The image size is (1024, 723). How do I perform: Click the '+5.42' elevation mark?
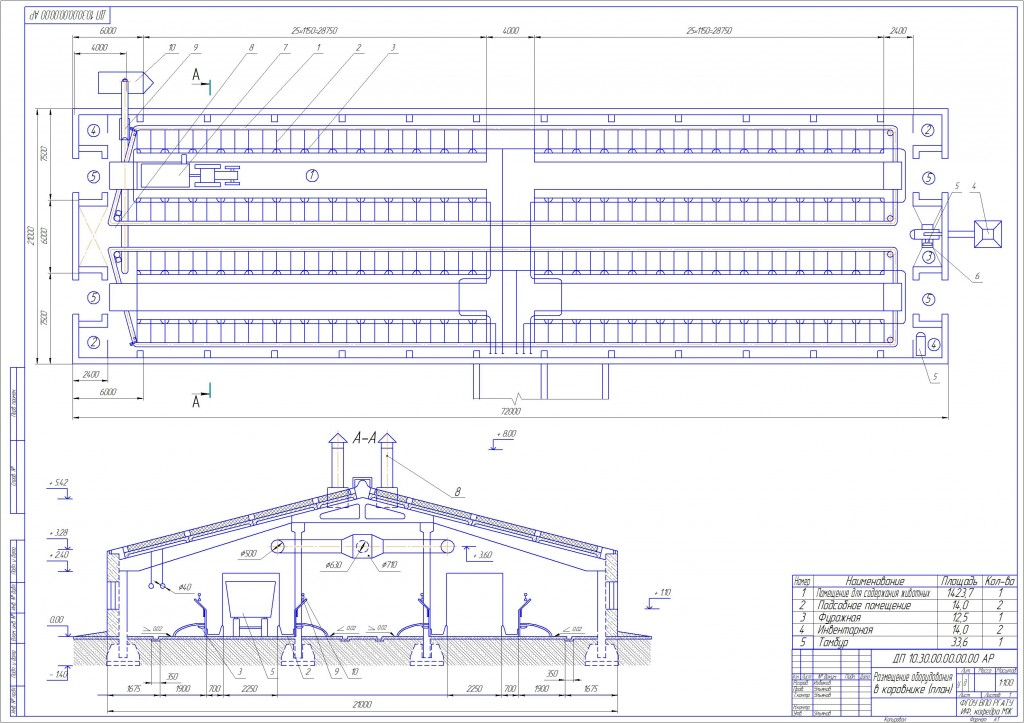(58, 483)
